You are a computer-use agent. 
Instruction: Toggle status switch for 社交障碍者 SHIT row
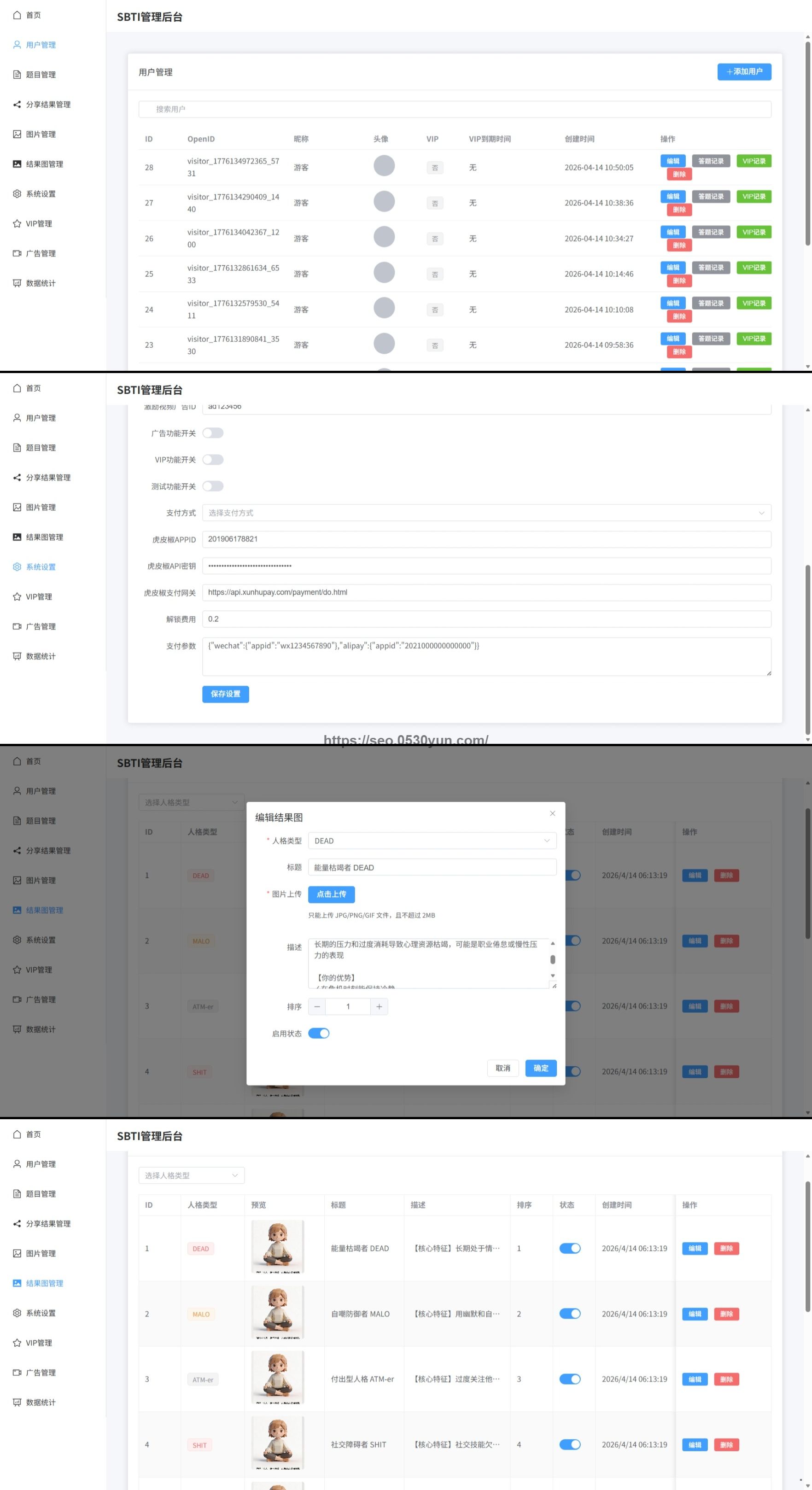(570, 1444)
